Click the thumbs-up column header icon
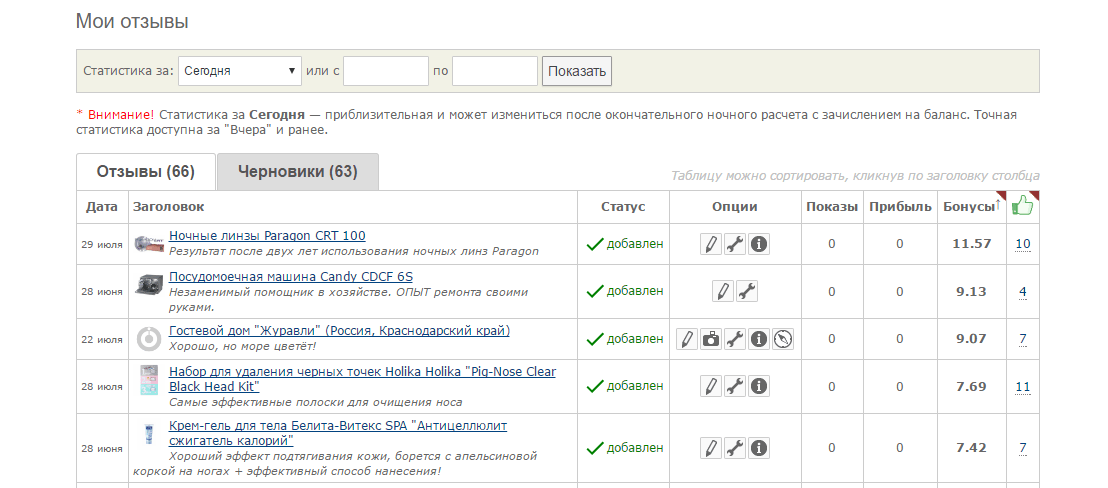The height and width of the screenshot is (488, 1108). (x=1022, y=206)
